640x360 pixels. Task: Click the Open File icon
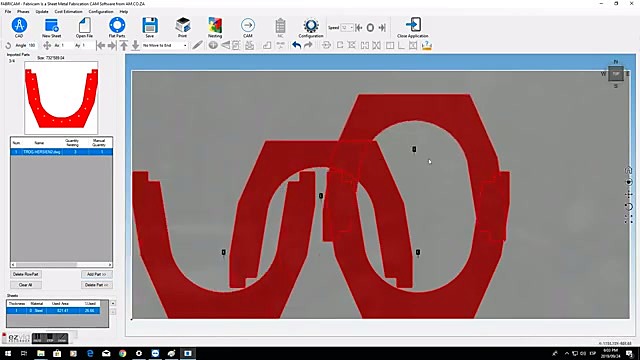tap(84, 25)
